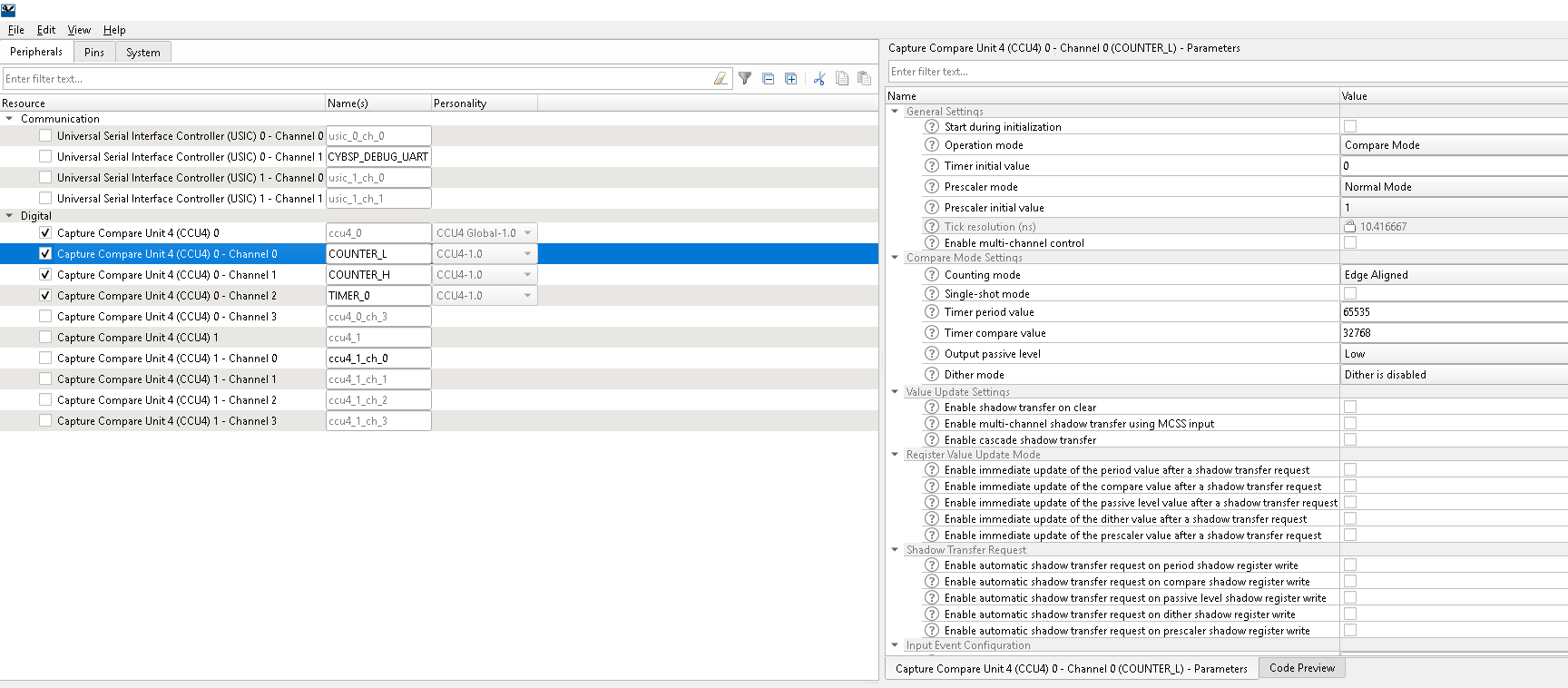Open the filter funnel options
The height and width of the screenshot is (688, 1568).
click(x=745, y=79)
